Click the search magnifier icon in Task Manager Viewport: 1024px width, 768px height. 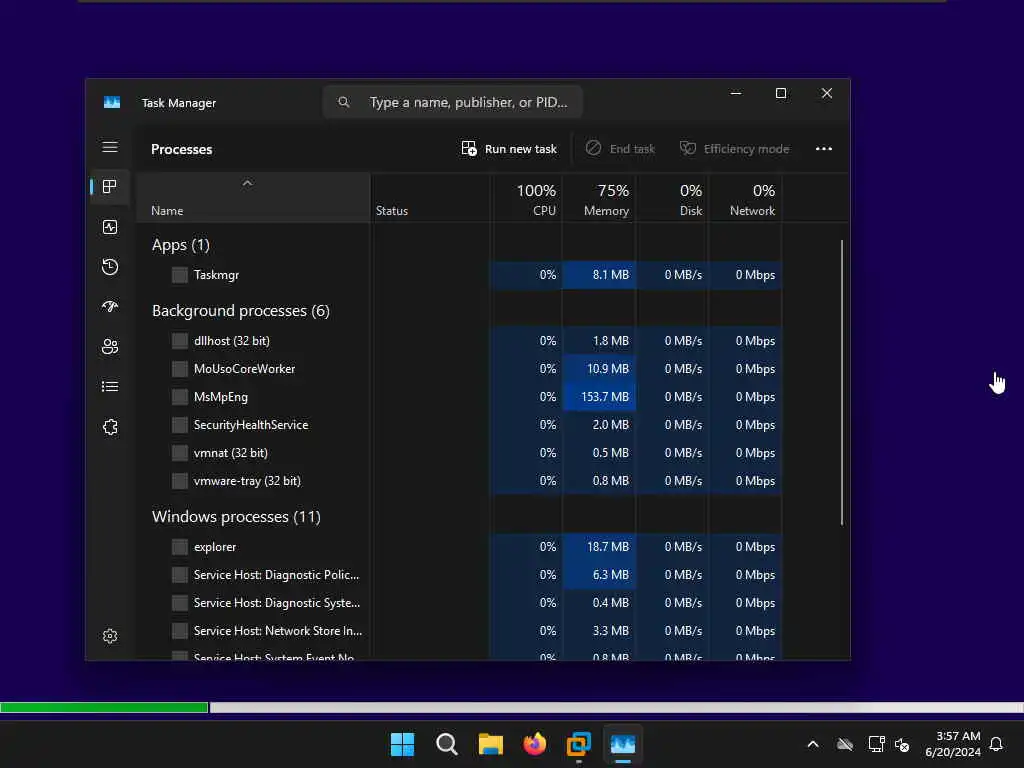pyautogui.click(x=344, y=102)
